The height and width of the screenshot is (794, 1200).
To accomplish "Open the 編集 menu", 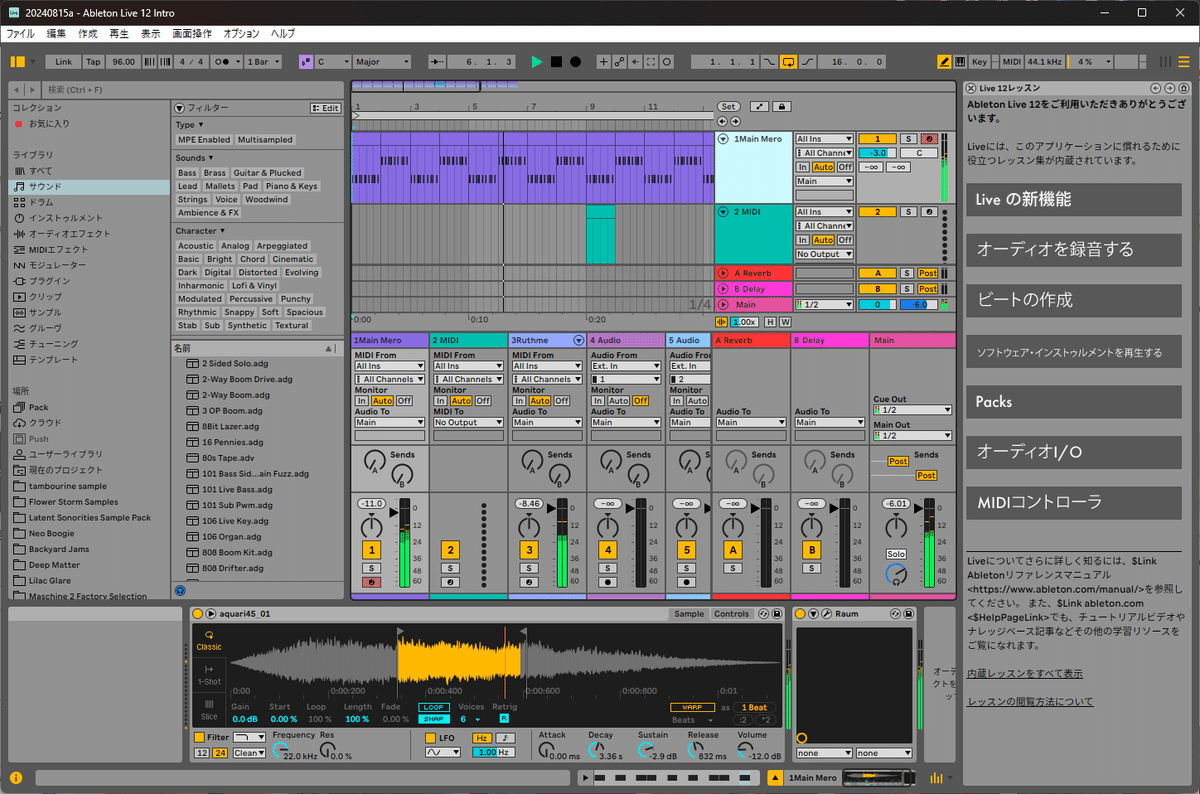I will 56,33.
